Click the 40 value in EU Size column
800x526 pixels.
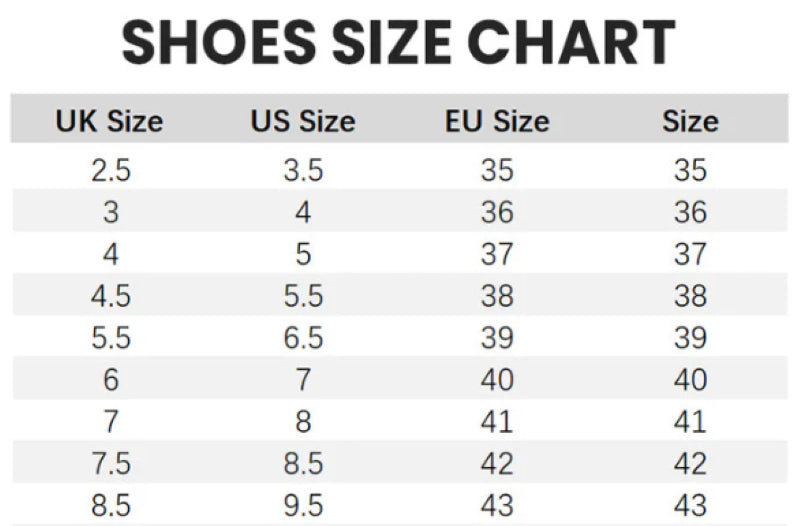(497, 380)
